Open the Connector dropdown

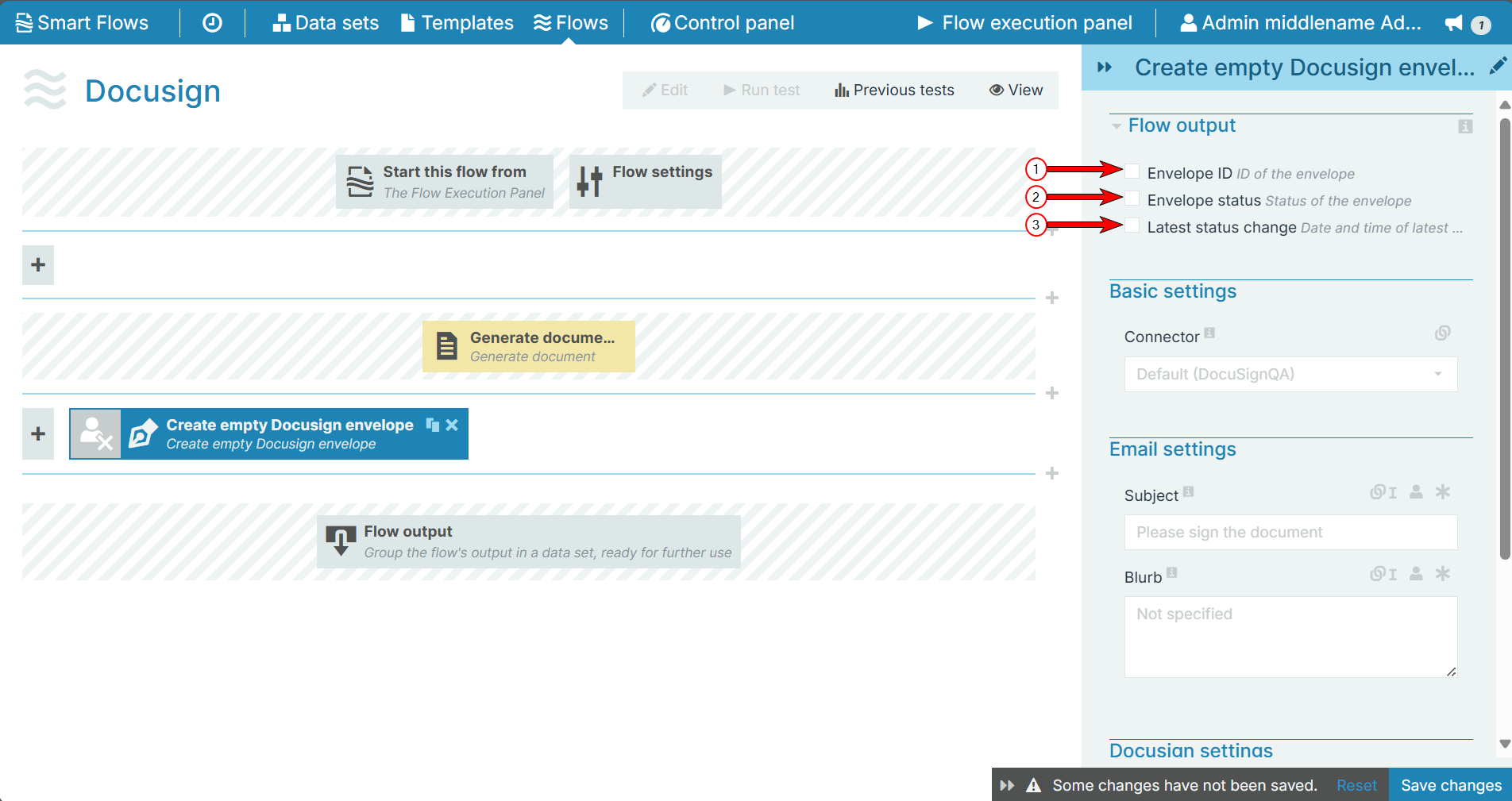1290,374
